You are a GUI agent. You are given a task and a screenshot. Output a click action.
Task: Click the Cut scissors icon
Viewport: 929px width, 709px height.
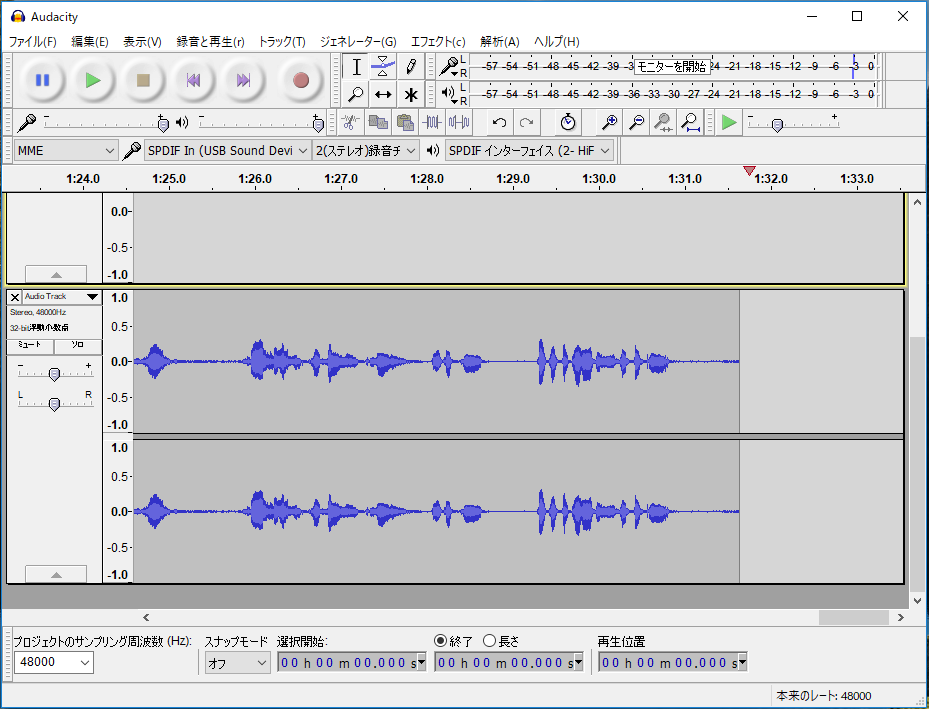(350, 123)
